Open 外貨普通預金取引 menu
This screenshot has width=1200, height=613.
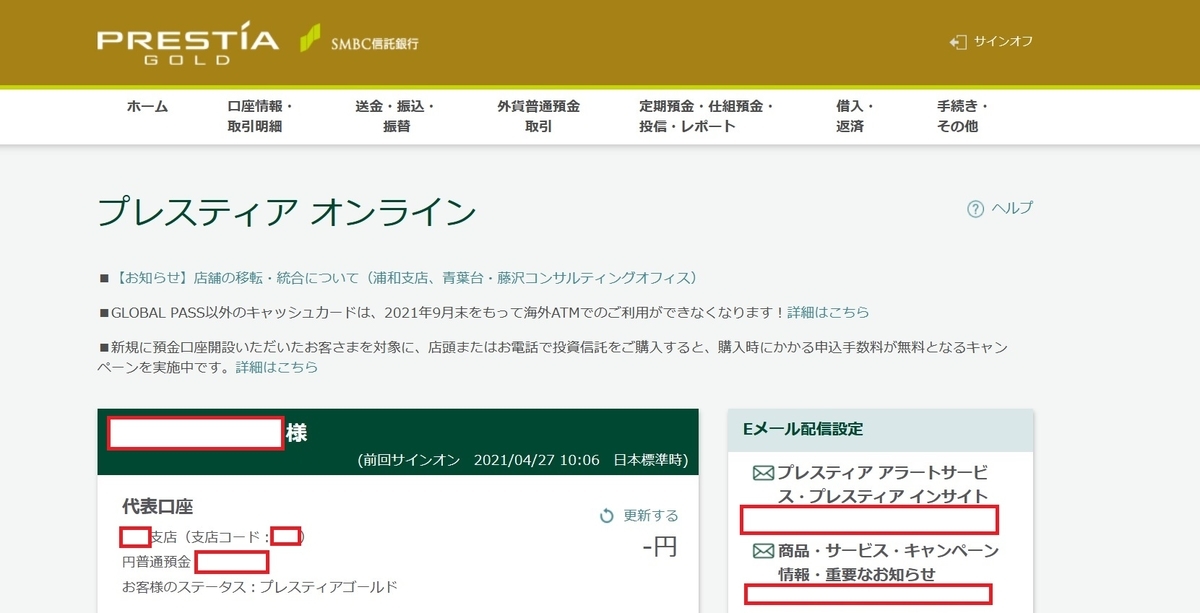click(538, 116)
